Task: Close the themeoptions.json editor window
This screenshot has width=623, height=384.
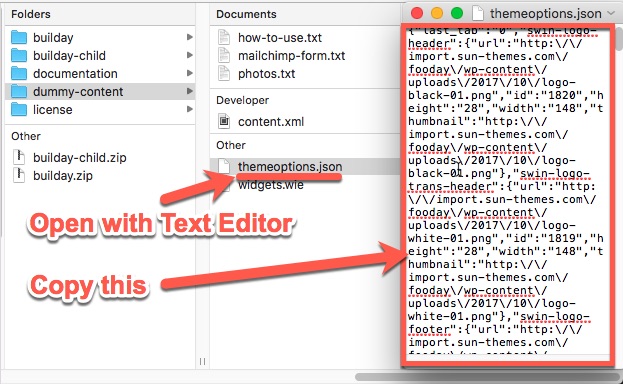Action: (417, 14)
